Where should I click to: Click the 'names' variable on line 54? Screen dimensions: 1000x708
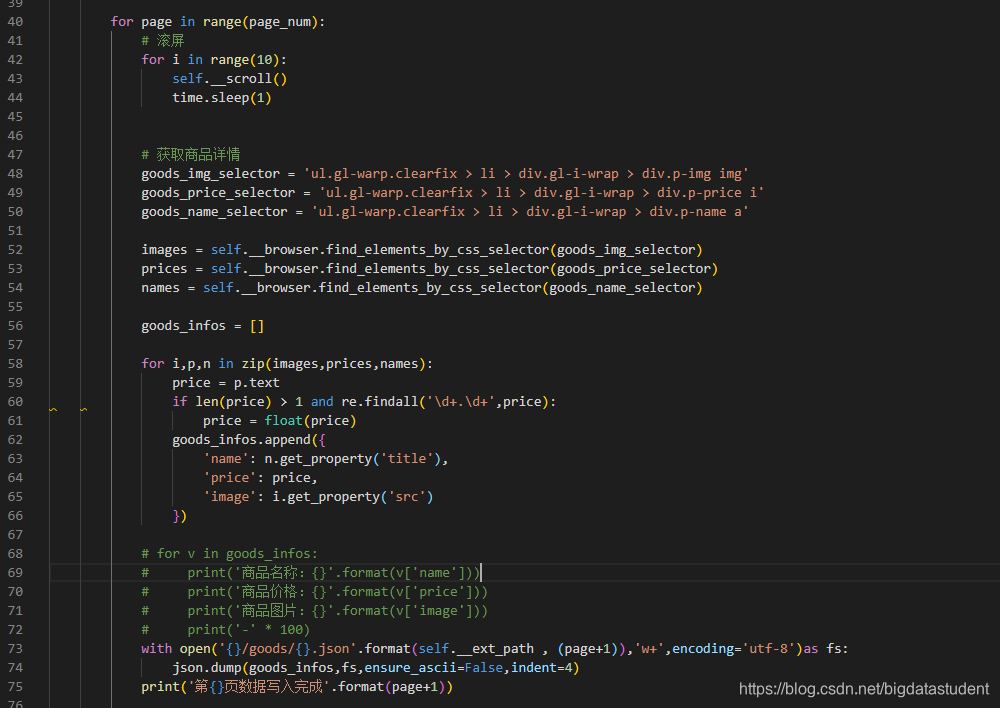click(x=160, y=288)
